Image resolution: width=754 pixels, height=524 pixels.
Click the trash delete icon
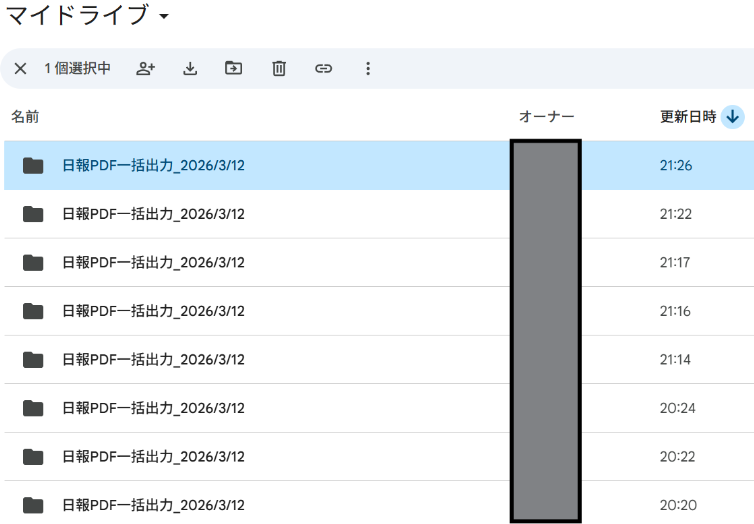click(x=279, y=69)
